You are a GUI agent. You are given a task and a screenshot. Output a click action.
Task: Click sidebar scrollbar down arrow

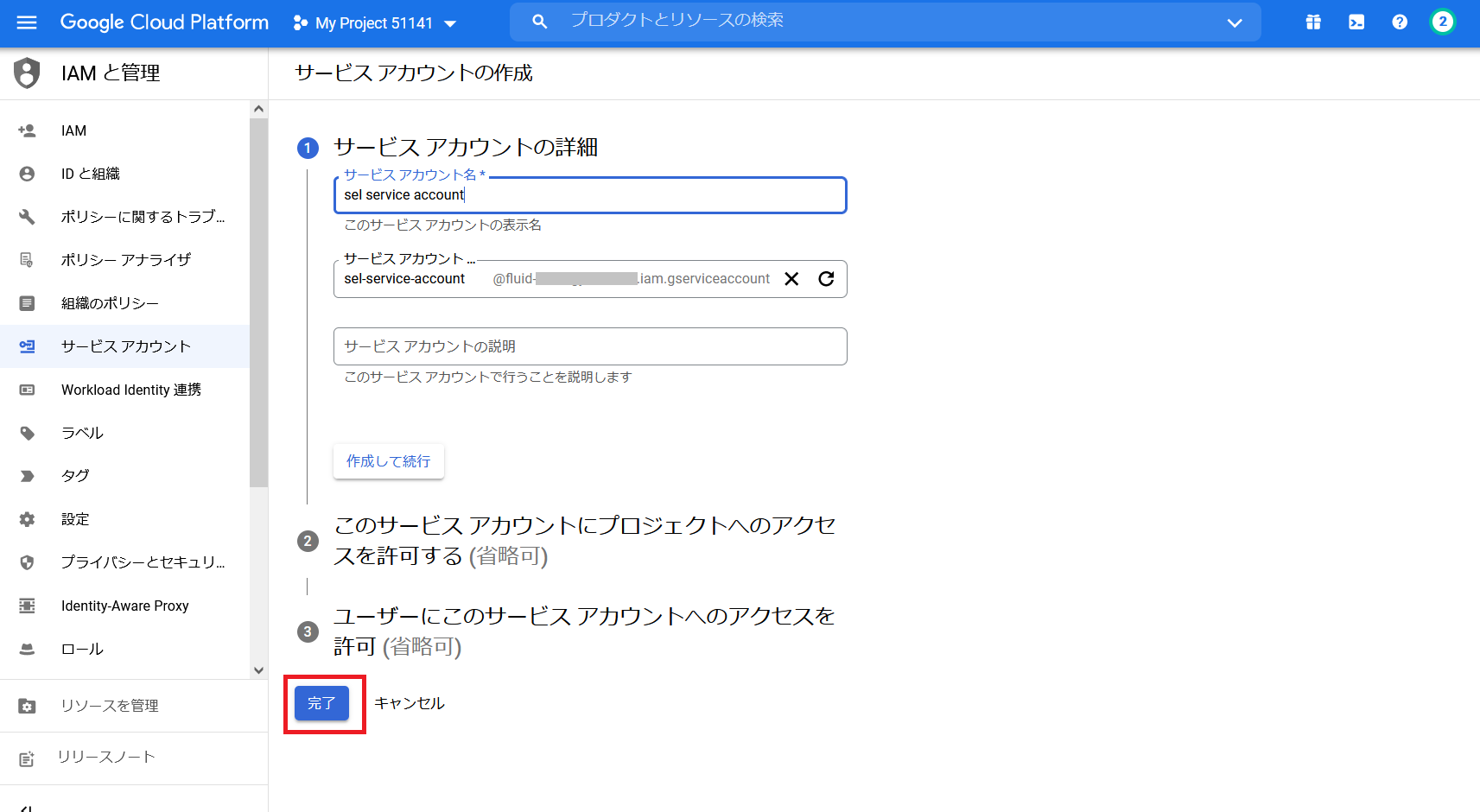(258, 670)
